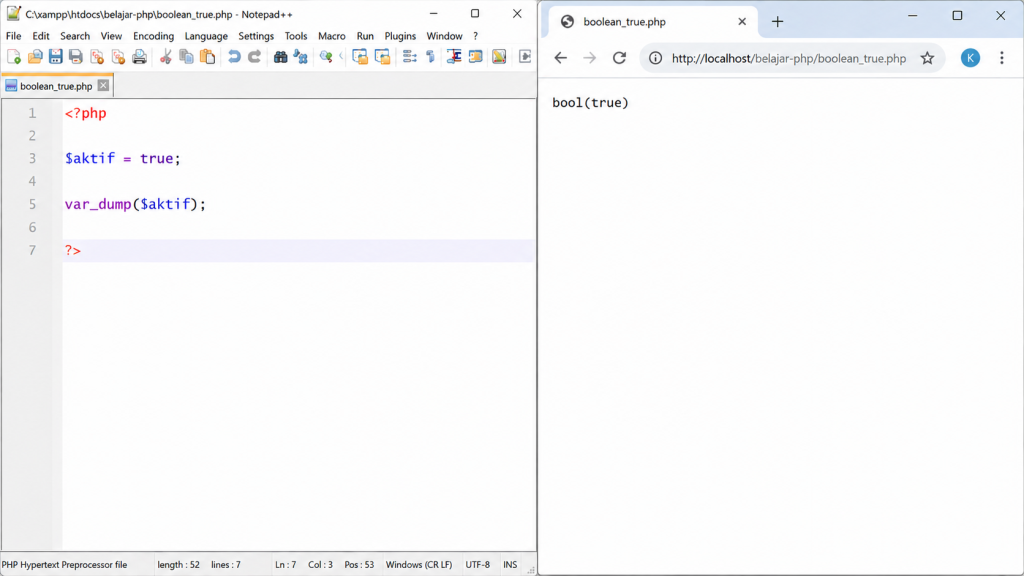This screenshot has width=1024, height=576.
Task: Open the Search menu
Action: point(75,36)
